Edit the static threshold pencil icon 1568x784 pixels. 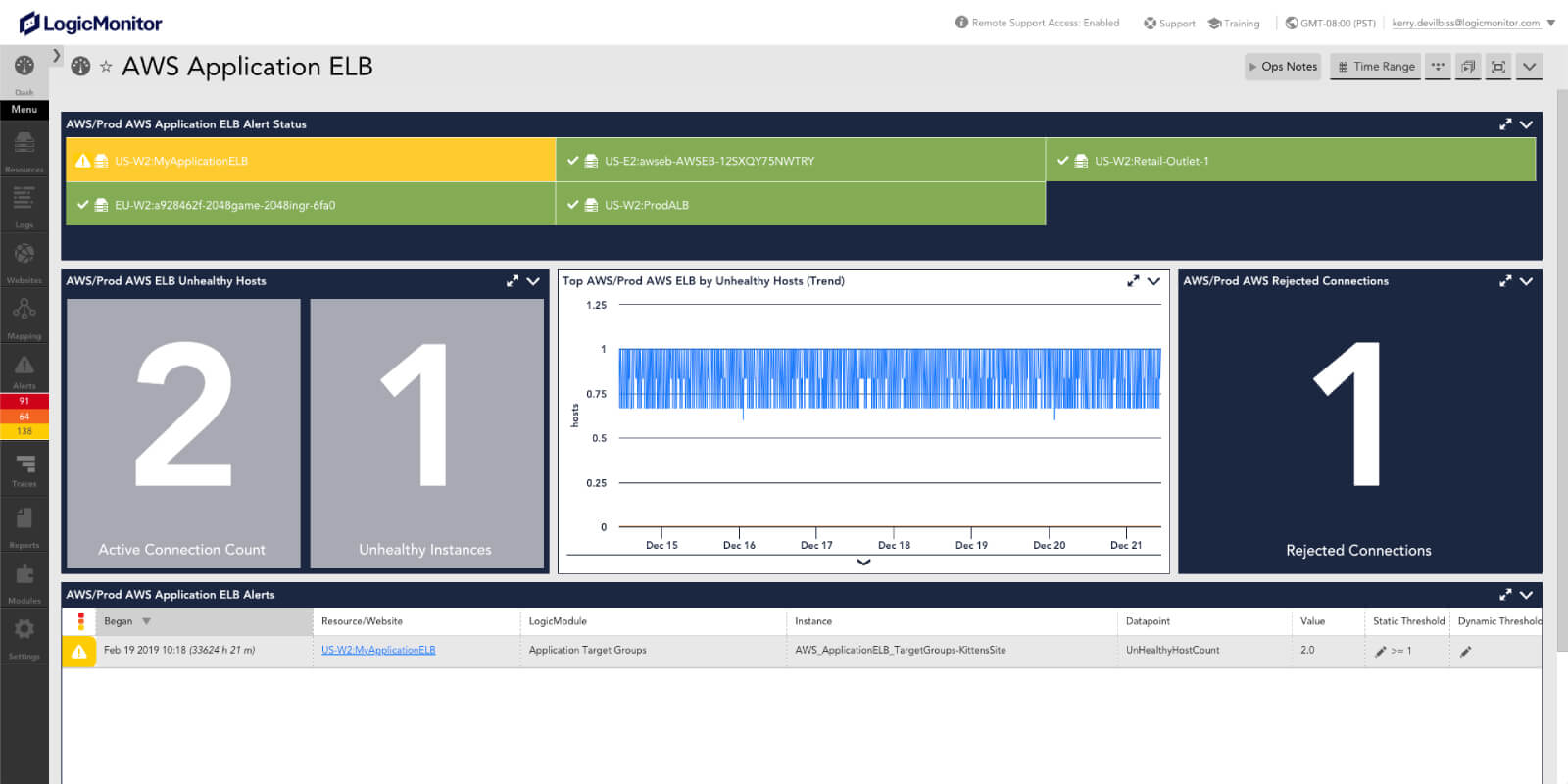tap(1381, 651)
